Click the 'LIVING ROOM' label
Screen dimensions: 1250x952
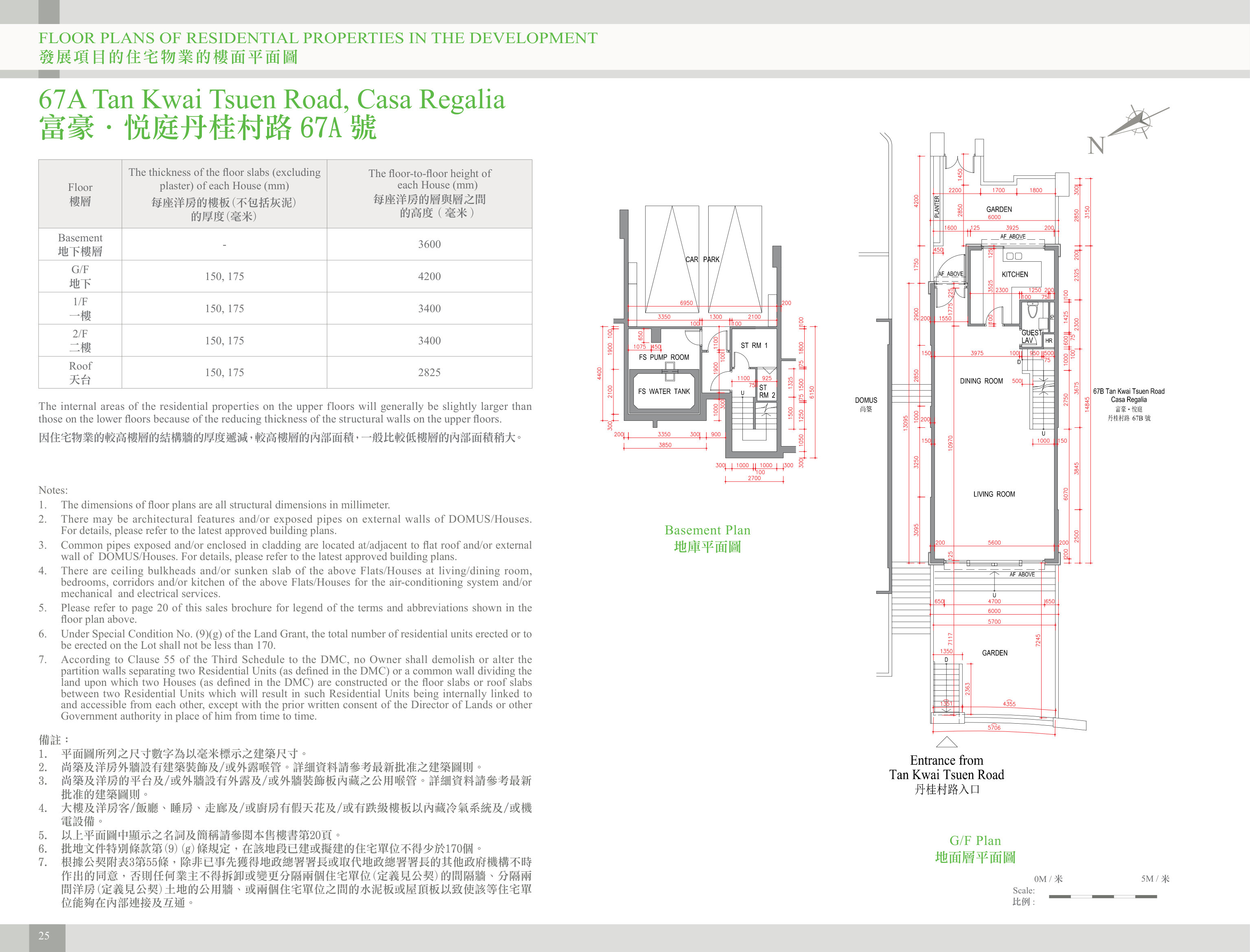(994, 494)
